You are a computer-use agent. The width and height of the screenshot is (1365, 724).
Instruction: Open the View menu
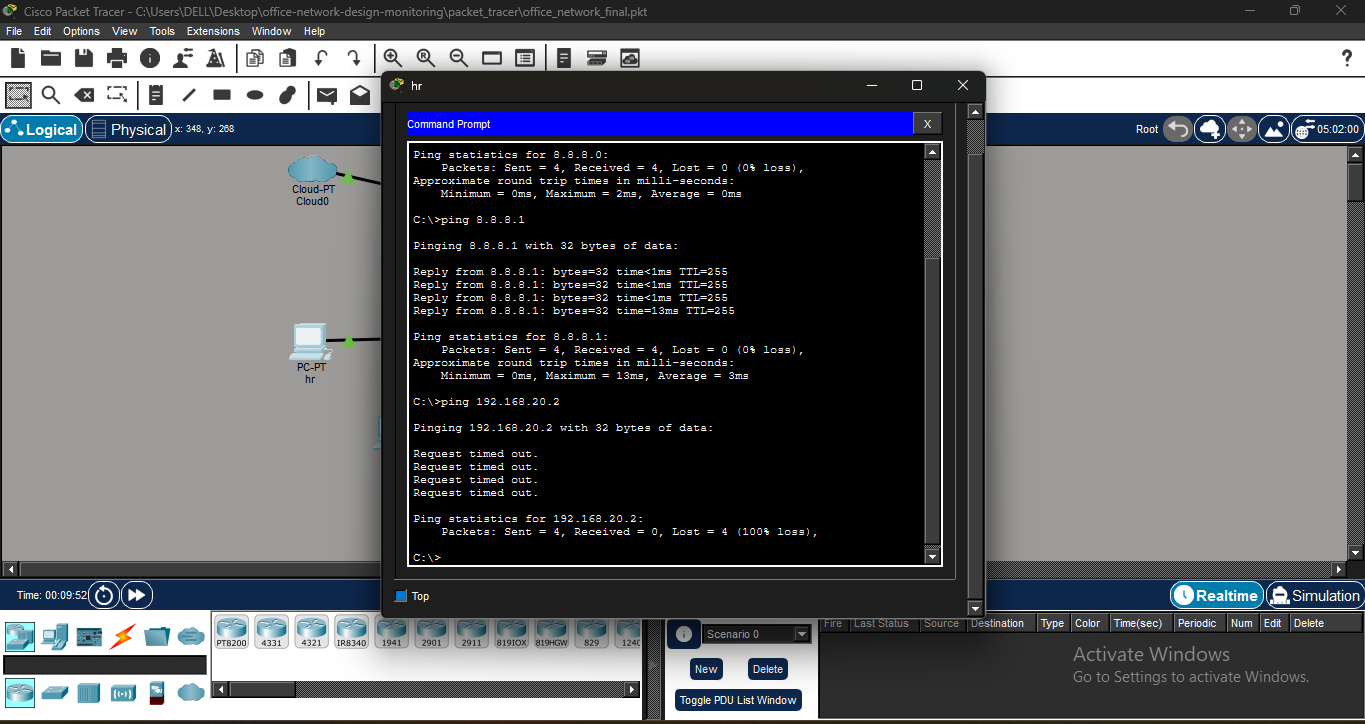click(x=125, y=31)
